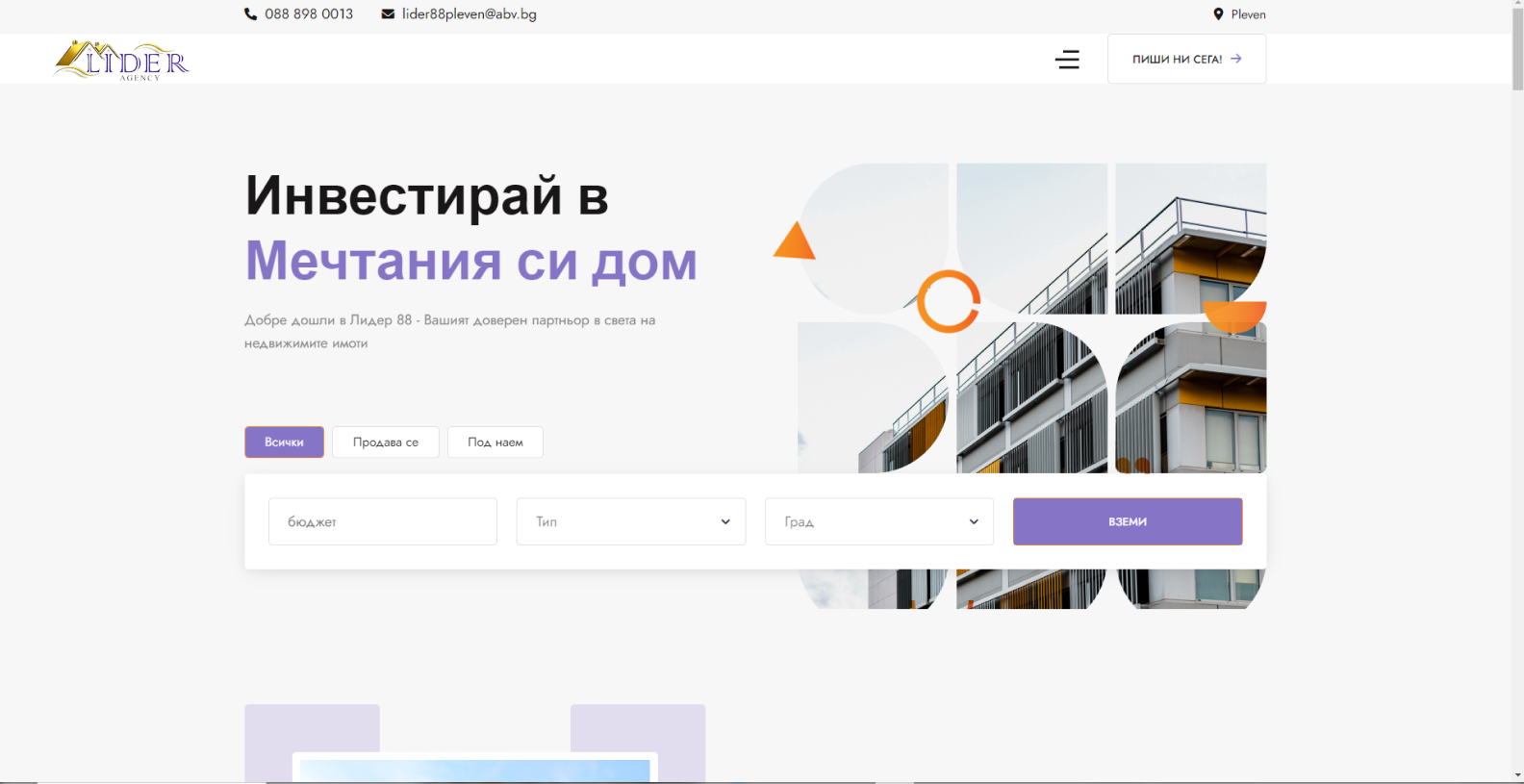Select the Под наем filter tab
1524x784 pixels.
[x=495, y=443]
